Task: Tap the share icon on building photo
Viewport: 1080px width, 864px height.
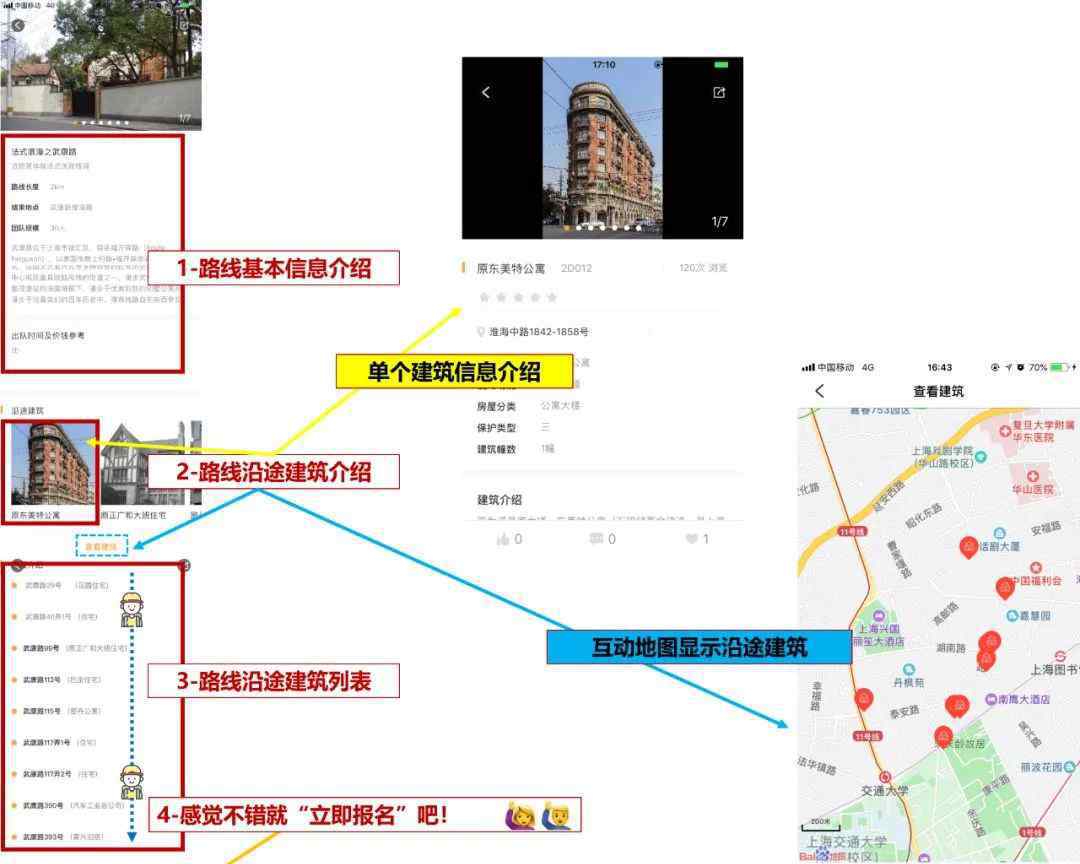Action: tap(719, 92)
